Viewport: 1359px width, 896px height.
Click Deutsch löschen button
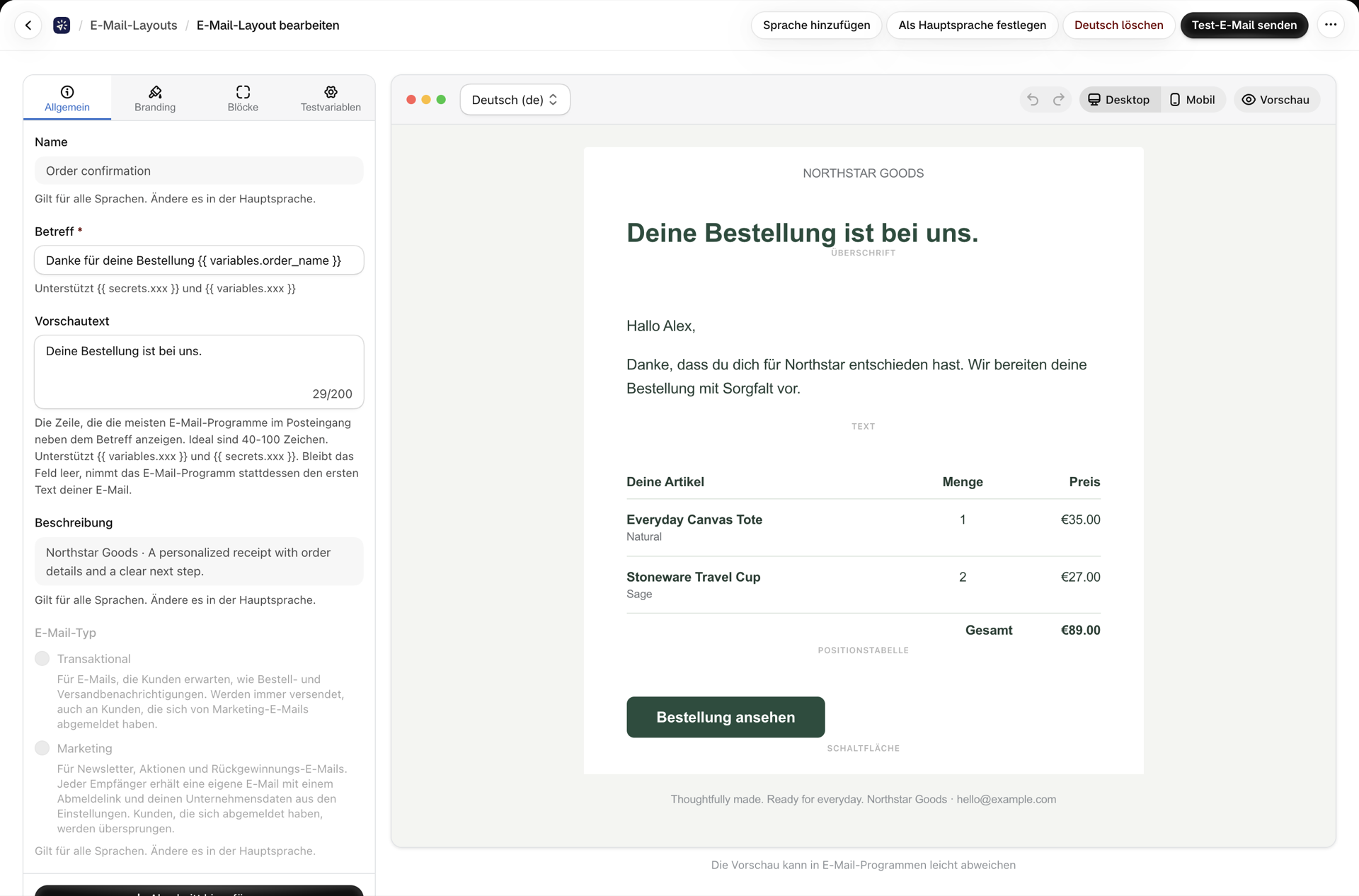coord(1118,25)
